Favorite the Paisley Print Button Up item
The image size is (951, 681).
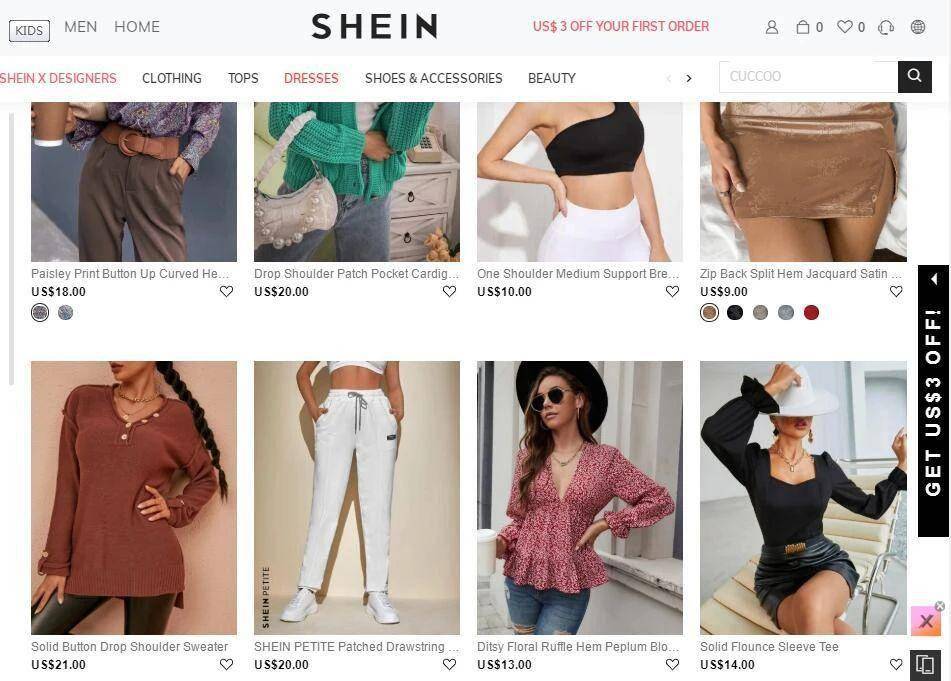(226, 292)
